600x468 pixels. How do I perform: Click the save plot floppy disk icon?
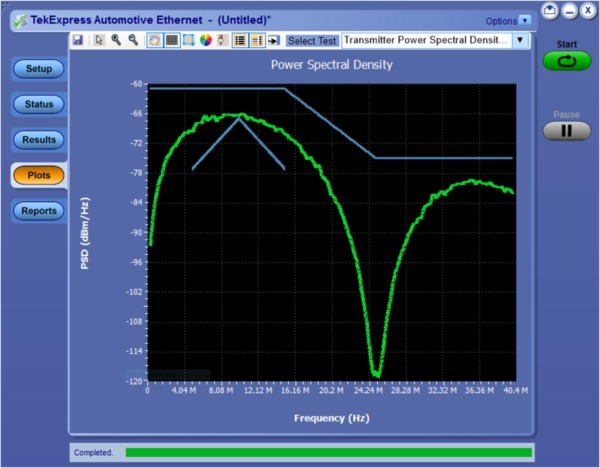click(x=78, y=41)
